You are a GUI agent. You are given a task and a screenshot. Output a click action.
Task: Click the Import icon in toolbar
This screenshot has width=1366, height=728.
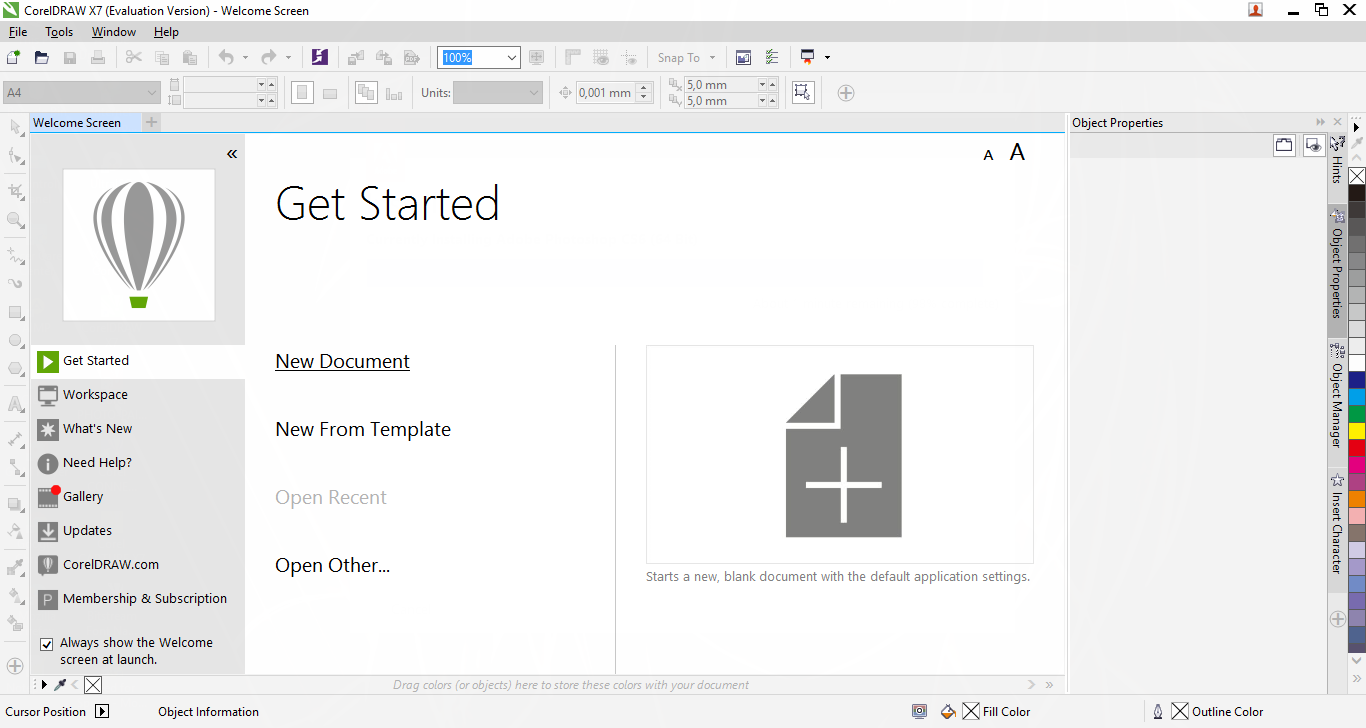356,57
